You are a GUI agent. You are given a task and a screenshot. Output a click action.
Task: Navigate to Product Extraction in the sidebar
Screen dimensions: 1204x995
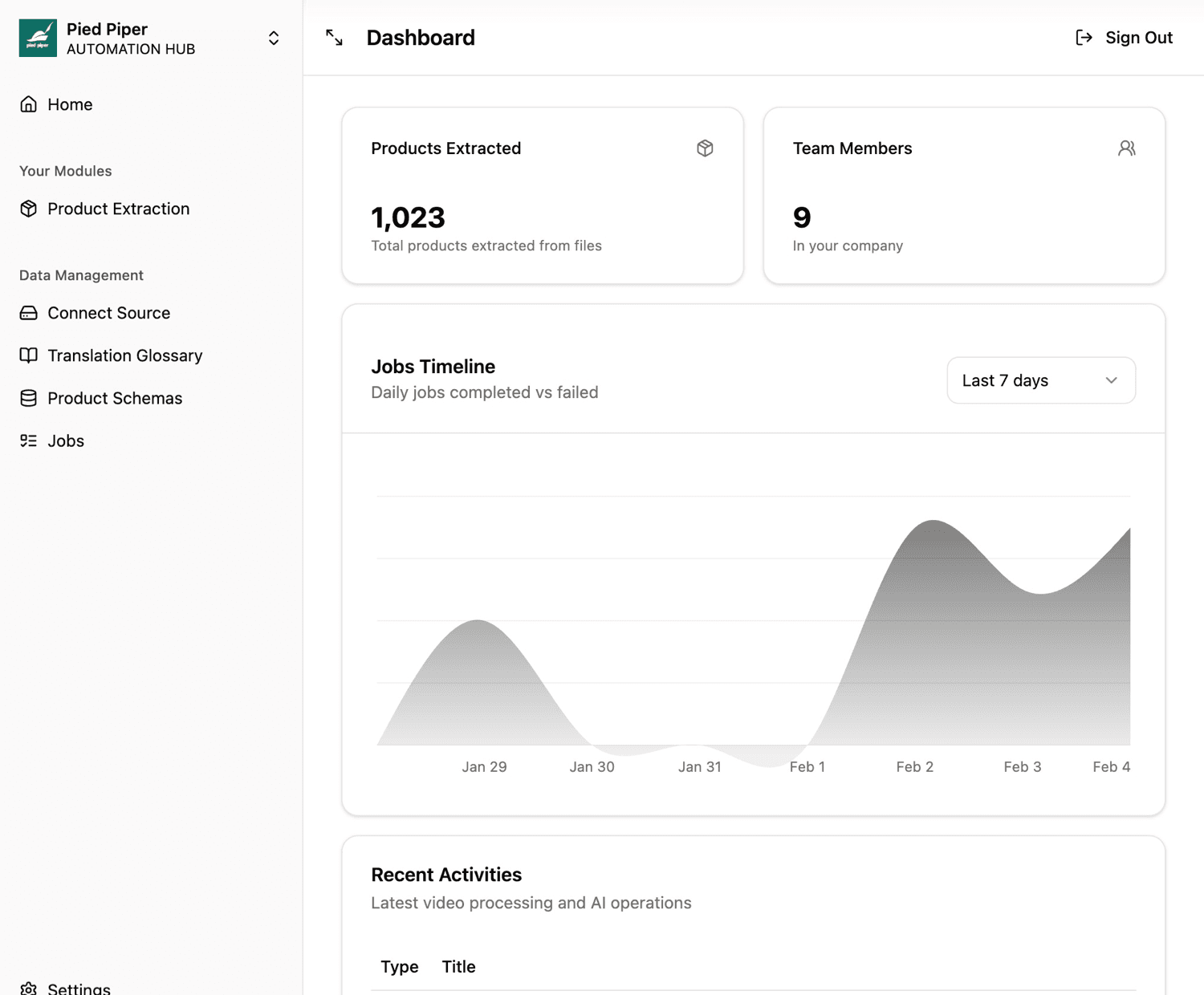tap(118, 209)
